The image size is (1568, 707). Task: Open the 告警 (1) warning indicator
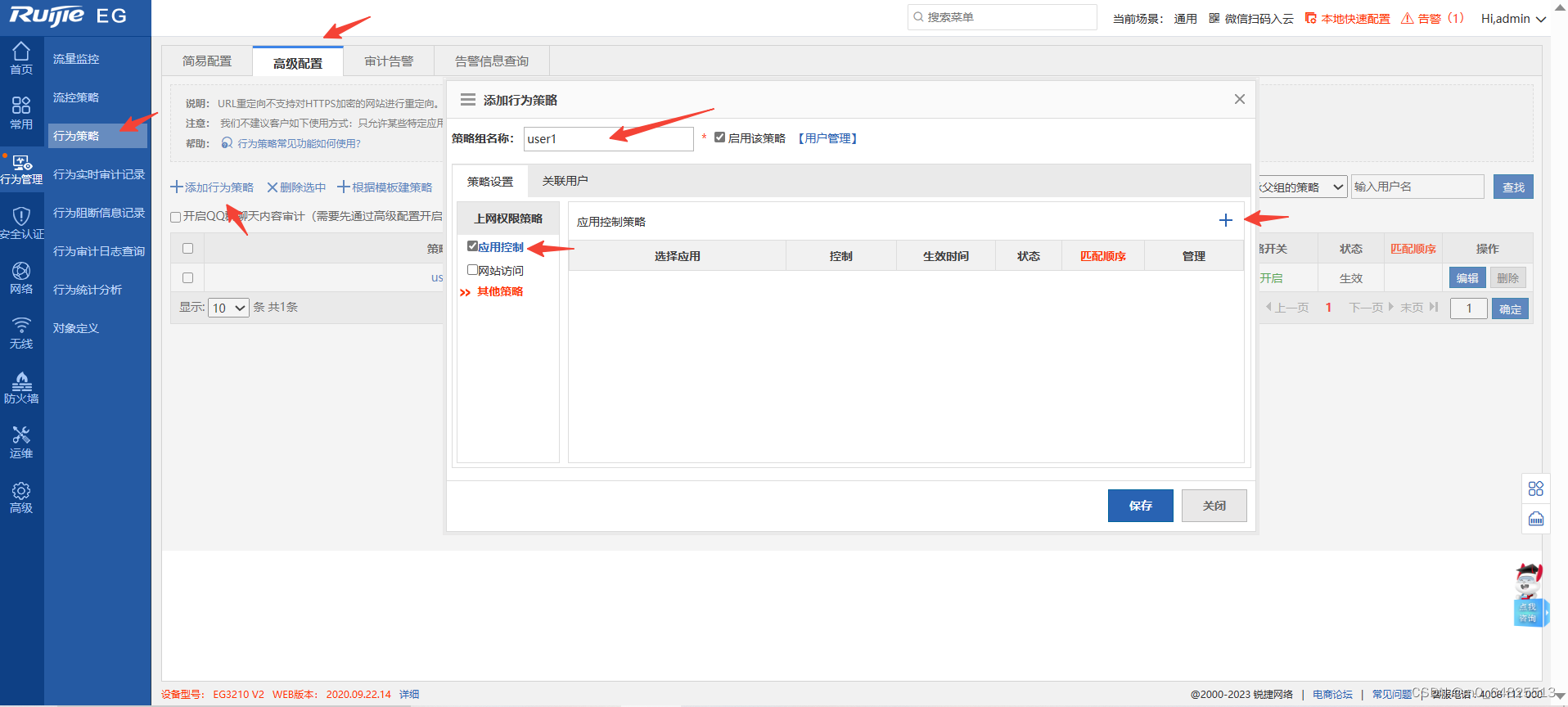point(1432,18)
